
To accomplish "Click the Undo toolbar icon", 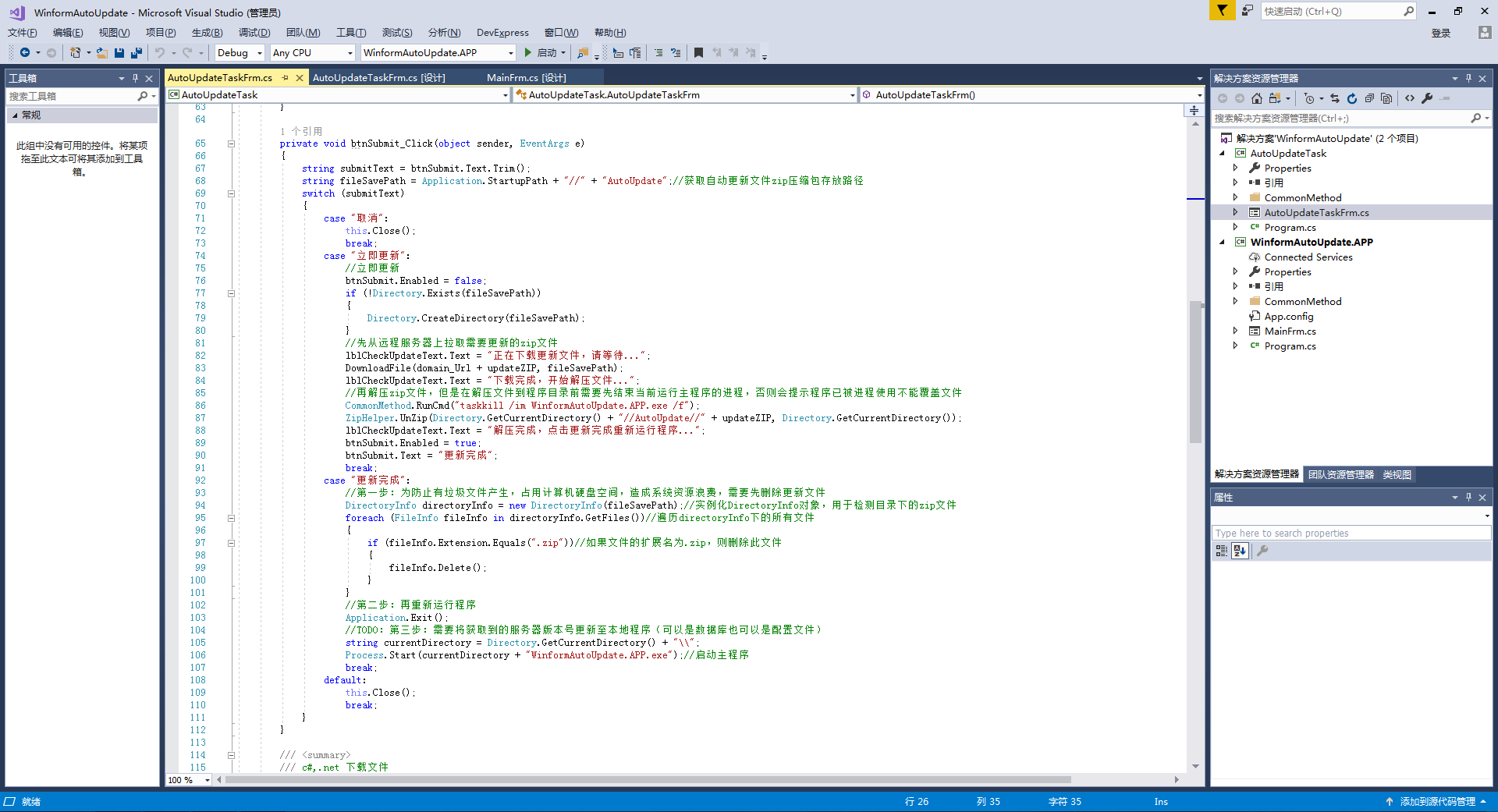I will tap(160, 53).
